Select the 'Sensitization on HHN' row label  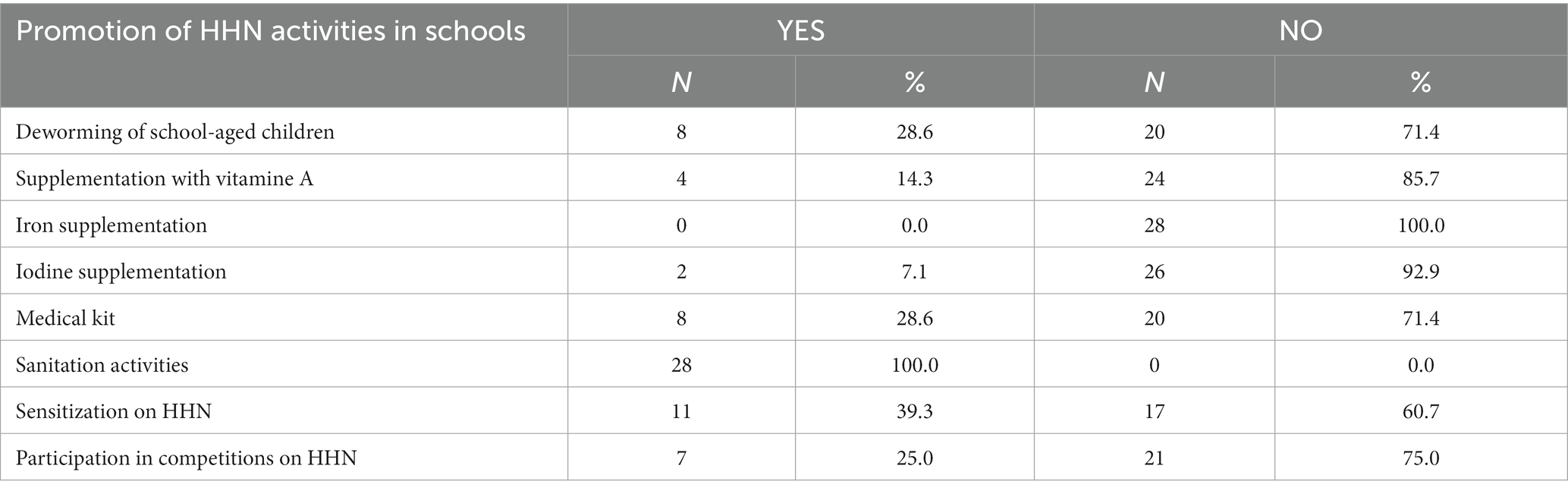(114, 411)
